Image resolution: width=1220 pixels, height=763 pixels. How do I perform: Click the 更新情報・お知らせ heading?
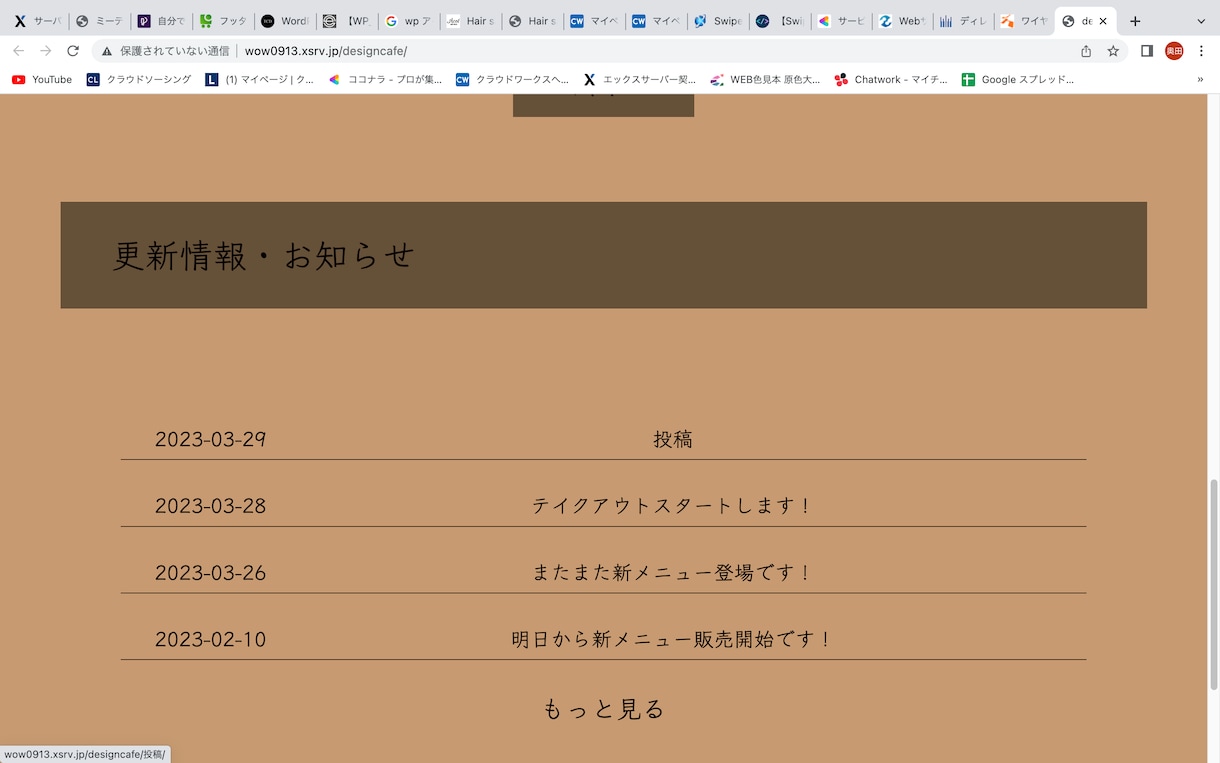tap(264, 256)
